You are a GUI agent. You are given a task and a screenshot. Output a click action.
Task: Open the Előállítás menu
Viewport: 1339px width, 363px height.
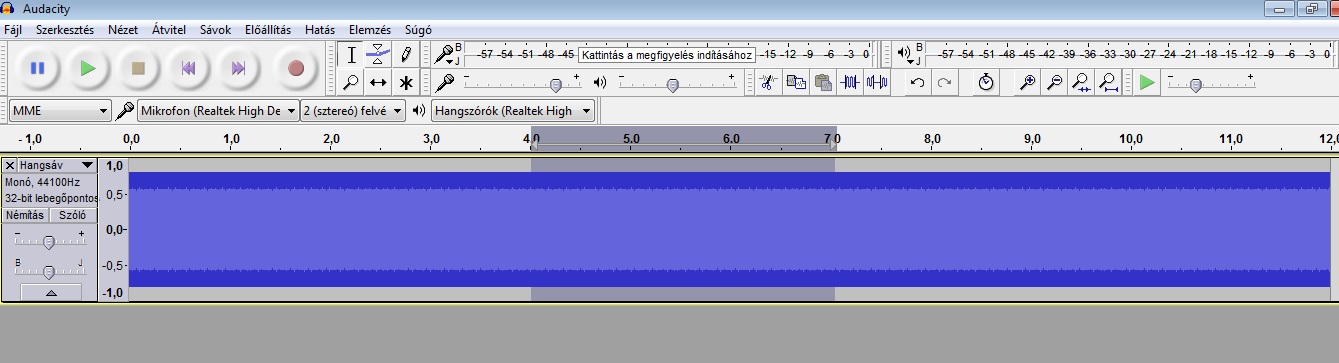[268, 30]
